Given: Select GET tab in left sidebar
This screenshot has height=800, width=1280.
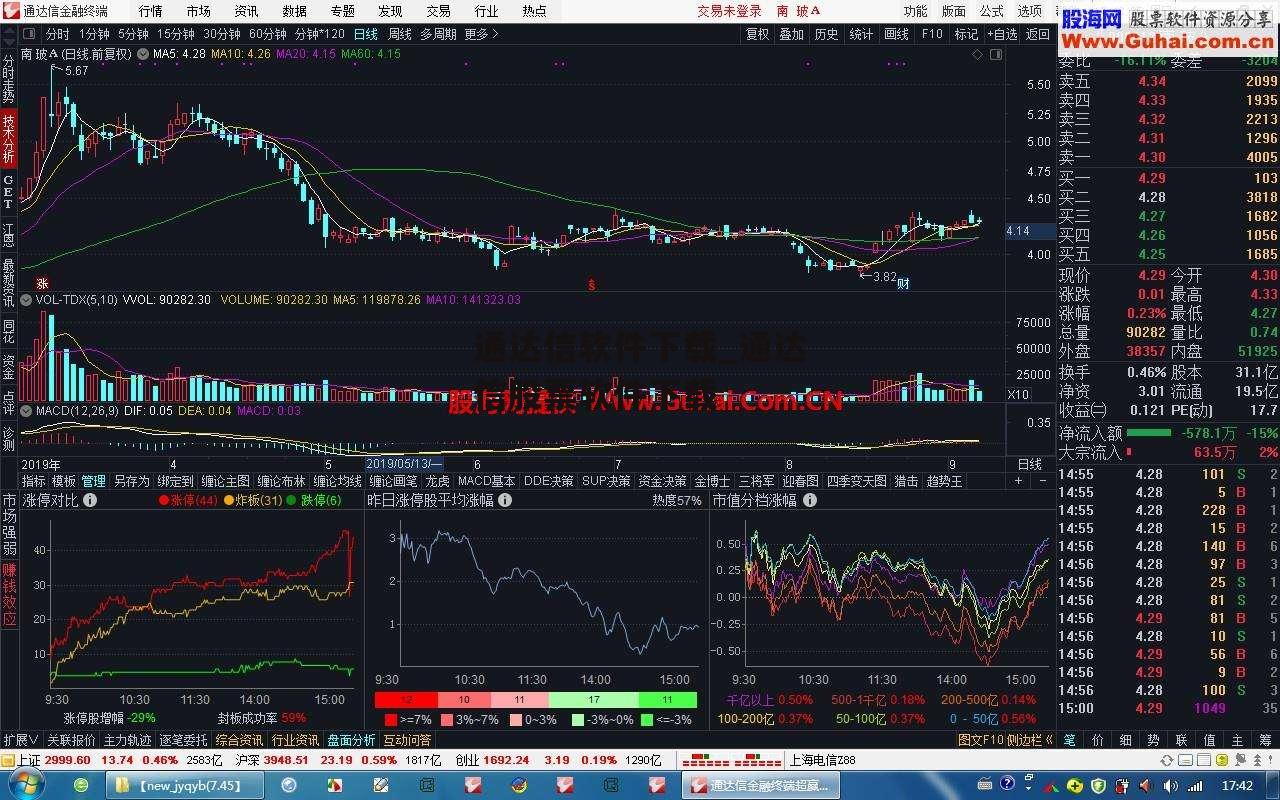Looking at the screenshot, I should coord(8,191).
